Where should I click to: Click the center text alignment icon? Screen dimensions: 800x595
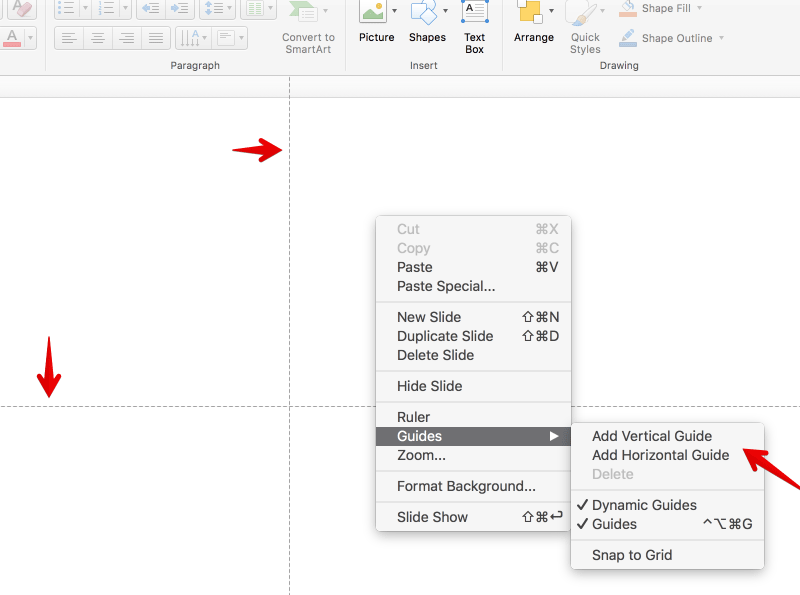tap(97, 39)
